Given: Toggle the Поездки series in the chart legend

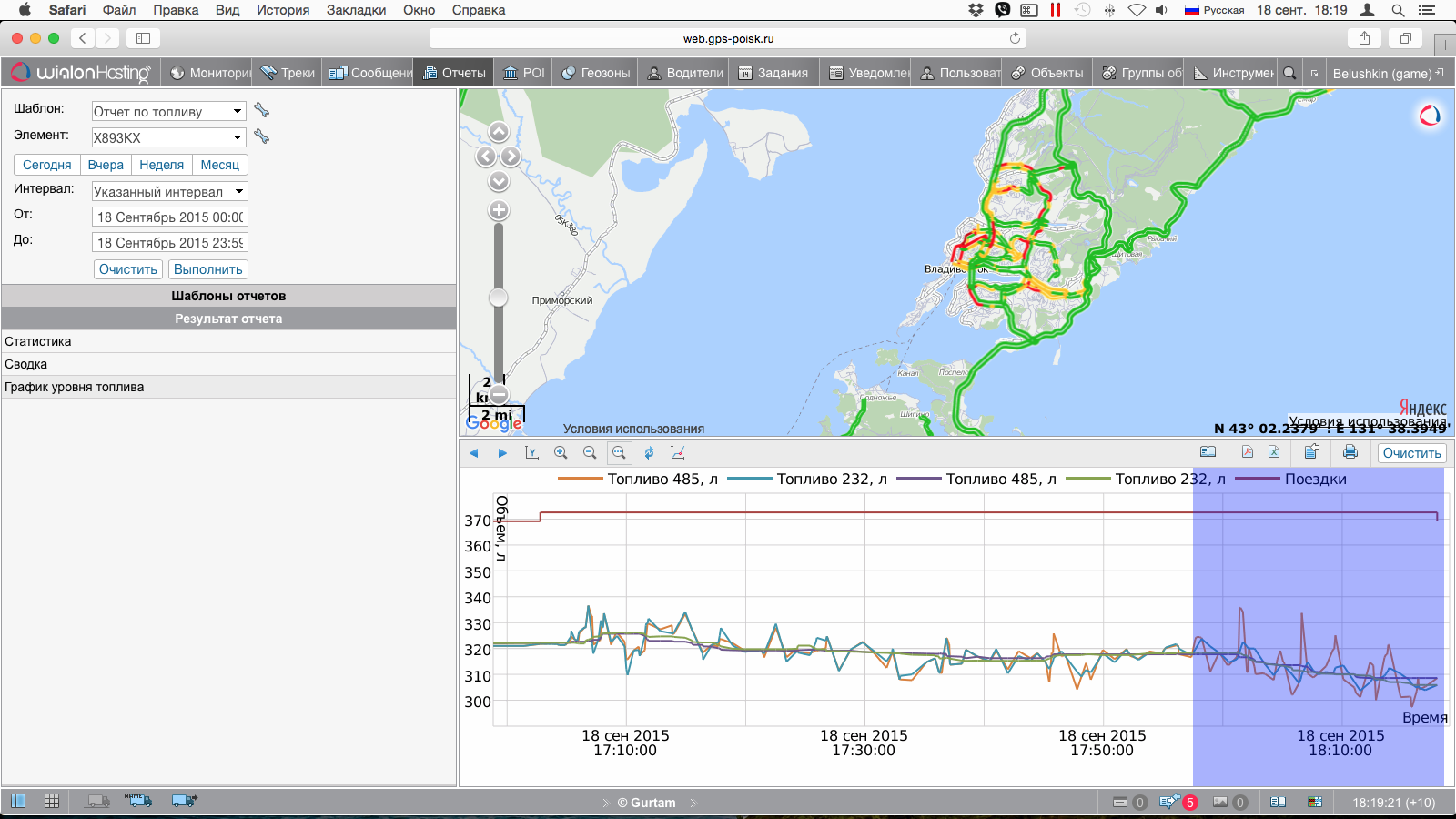Looking at the screenshot, I should [x=1315, y=479].
